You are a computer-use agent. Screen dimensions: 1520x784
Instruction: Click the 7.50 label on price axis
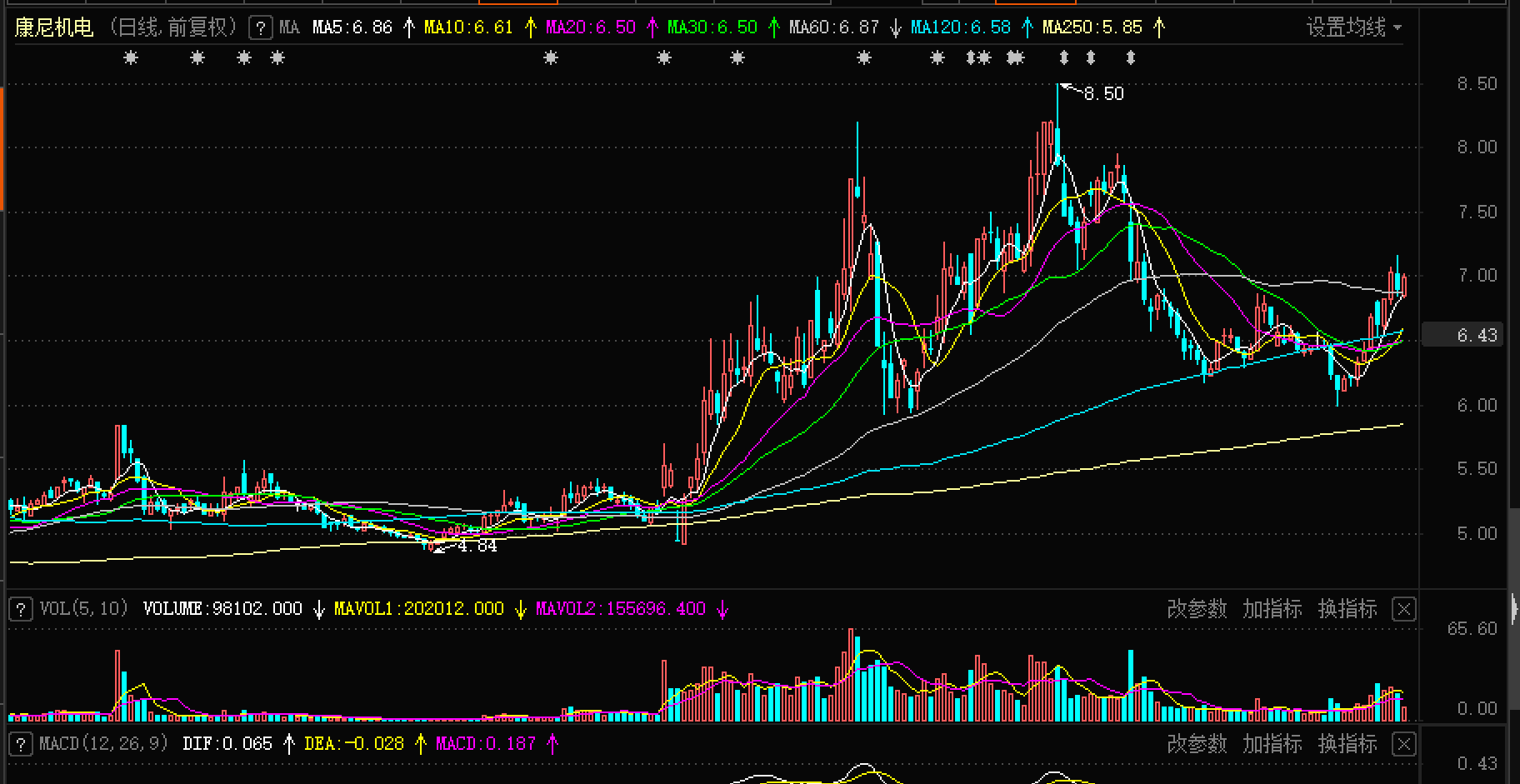pos(1477,212)
